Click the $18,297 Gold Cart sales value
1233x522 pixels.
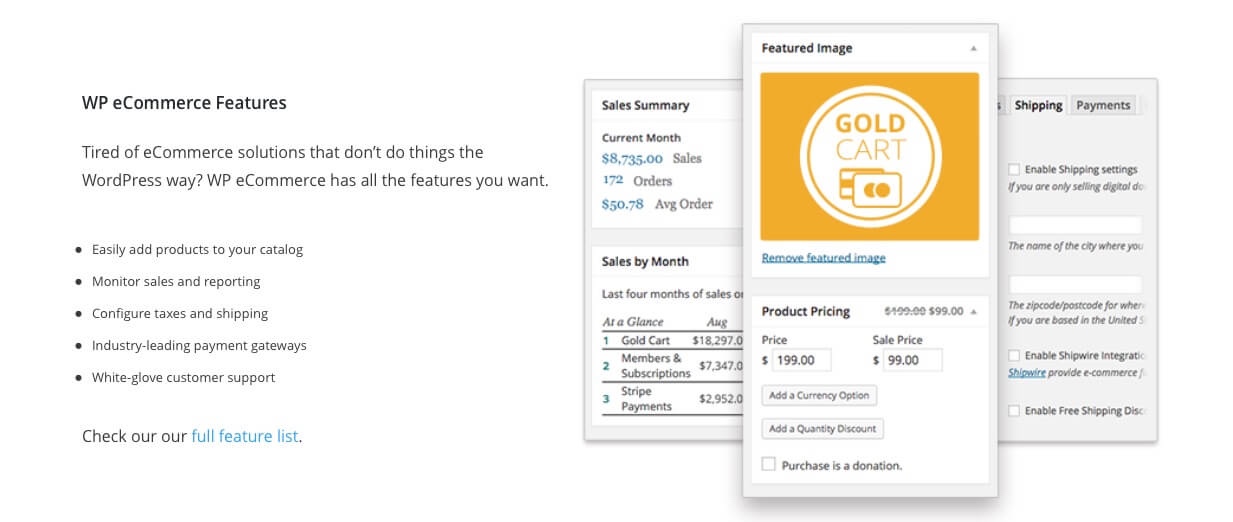pyautogui.click(x=718, y=341)
